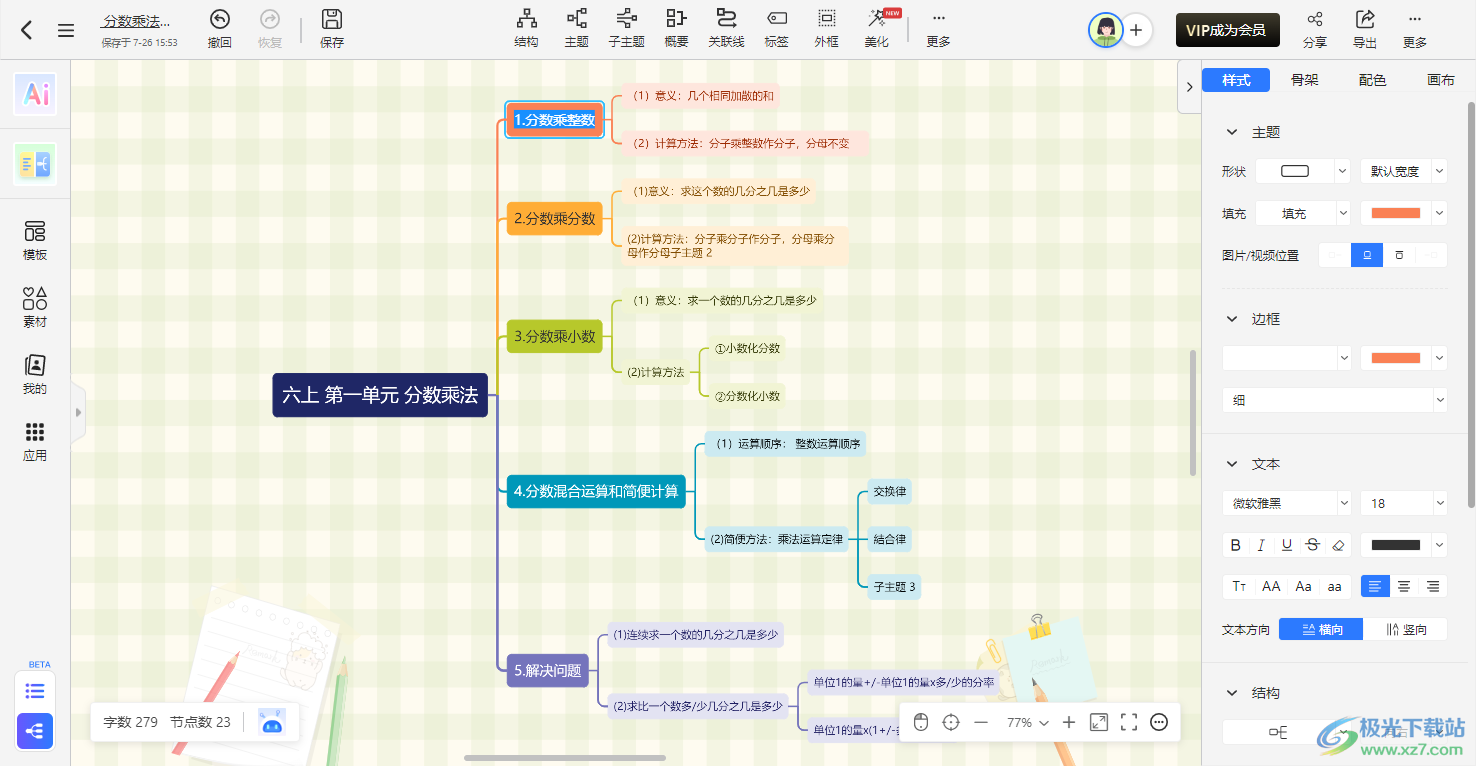The height and width of the screenshot is (766, 1476).
Task: Undo with the 撤回 button
Action: [x=219, y=29]
